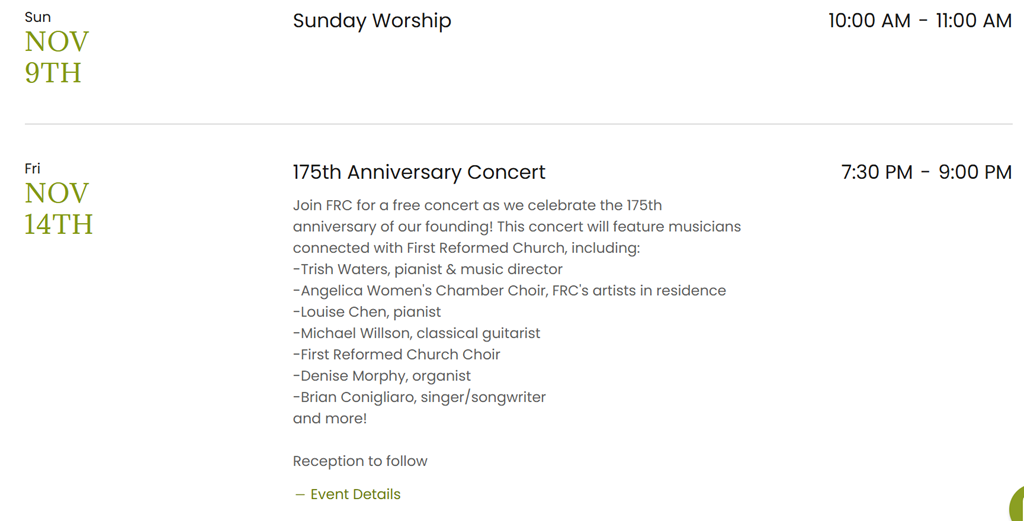
Task: Click the Nov 14th date label
Action: 58,208
